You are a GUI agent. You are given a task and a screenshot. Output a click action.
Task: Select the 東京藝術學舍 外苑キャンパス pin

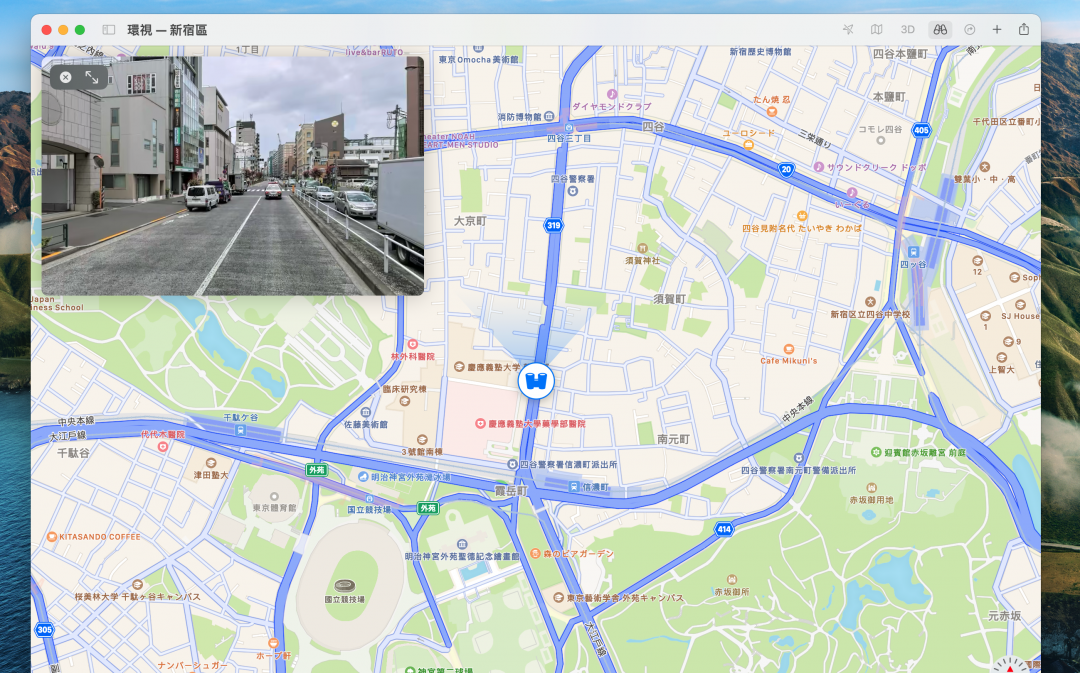tap(559, 598)
